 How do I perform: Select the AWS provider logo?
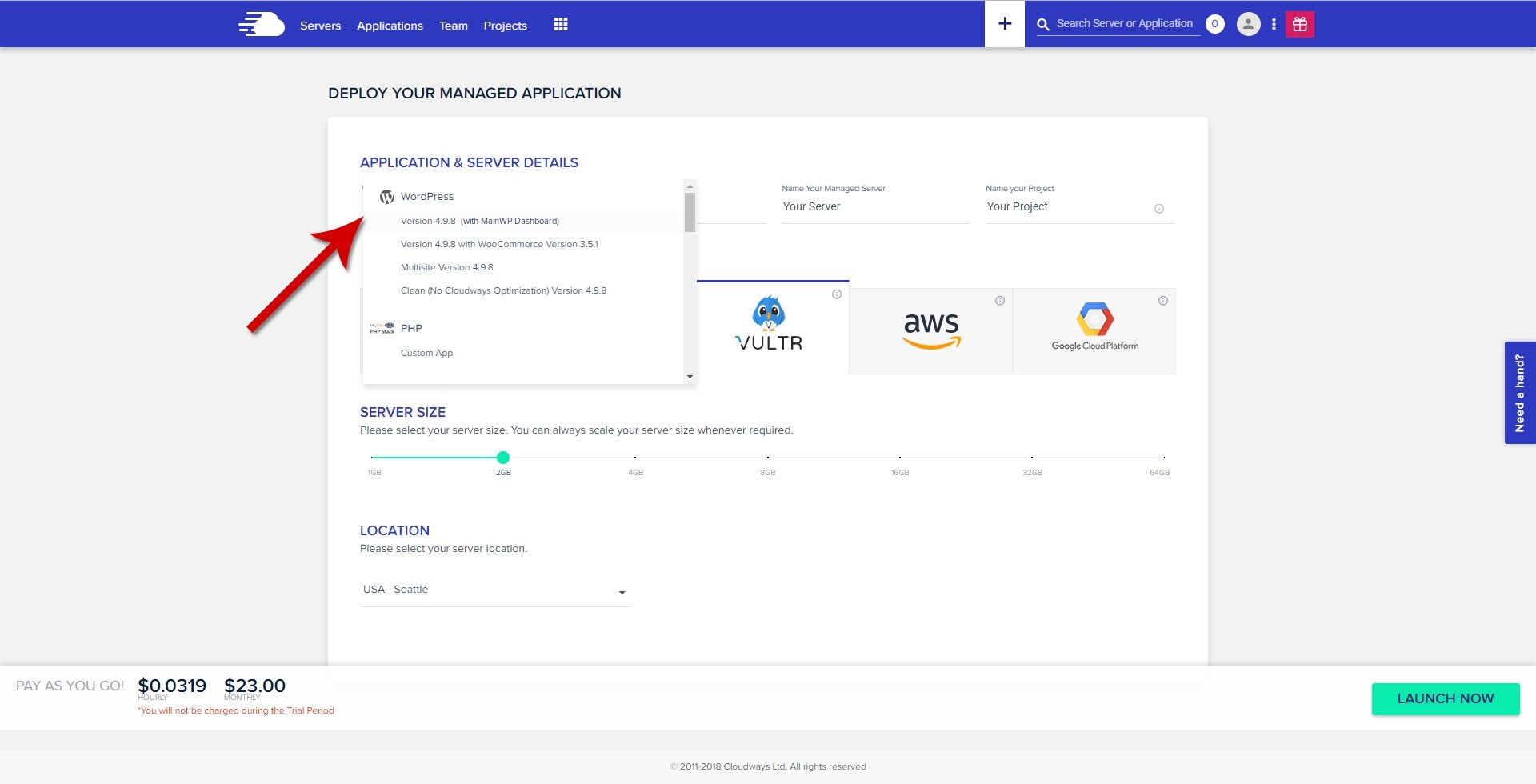point(931,330)
